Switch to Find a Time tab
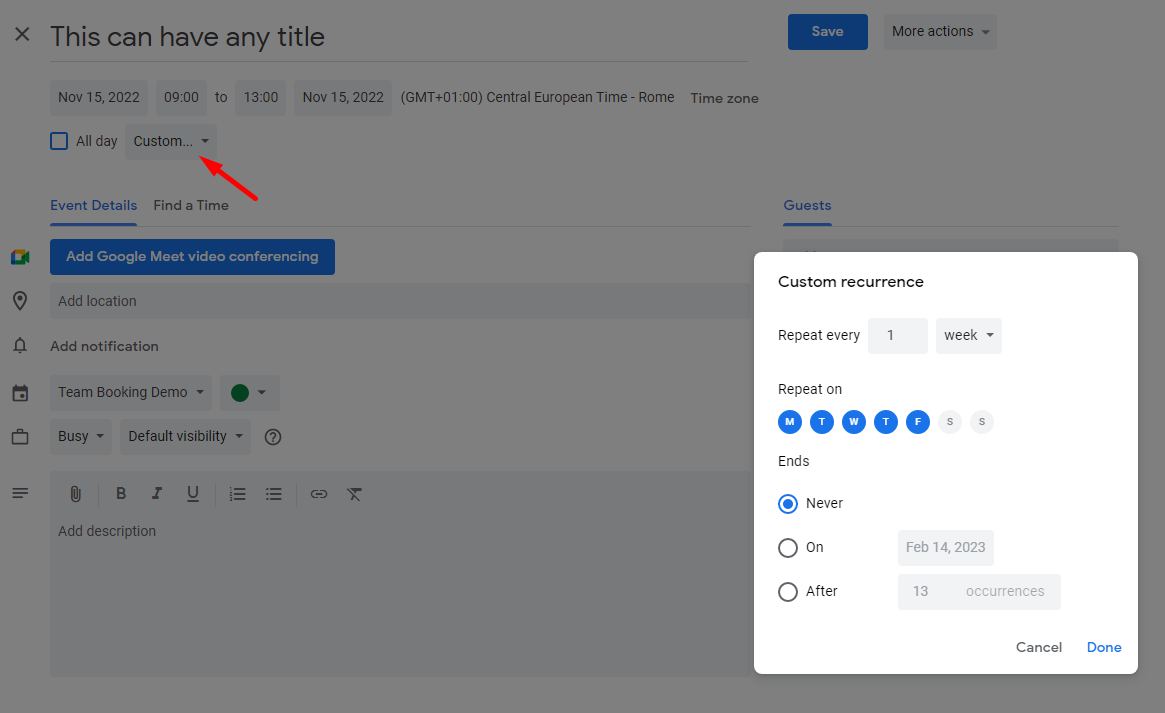The width and height of the screenshot is (1165, 713). [191, 205]
